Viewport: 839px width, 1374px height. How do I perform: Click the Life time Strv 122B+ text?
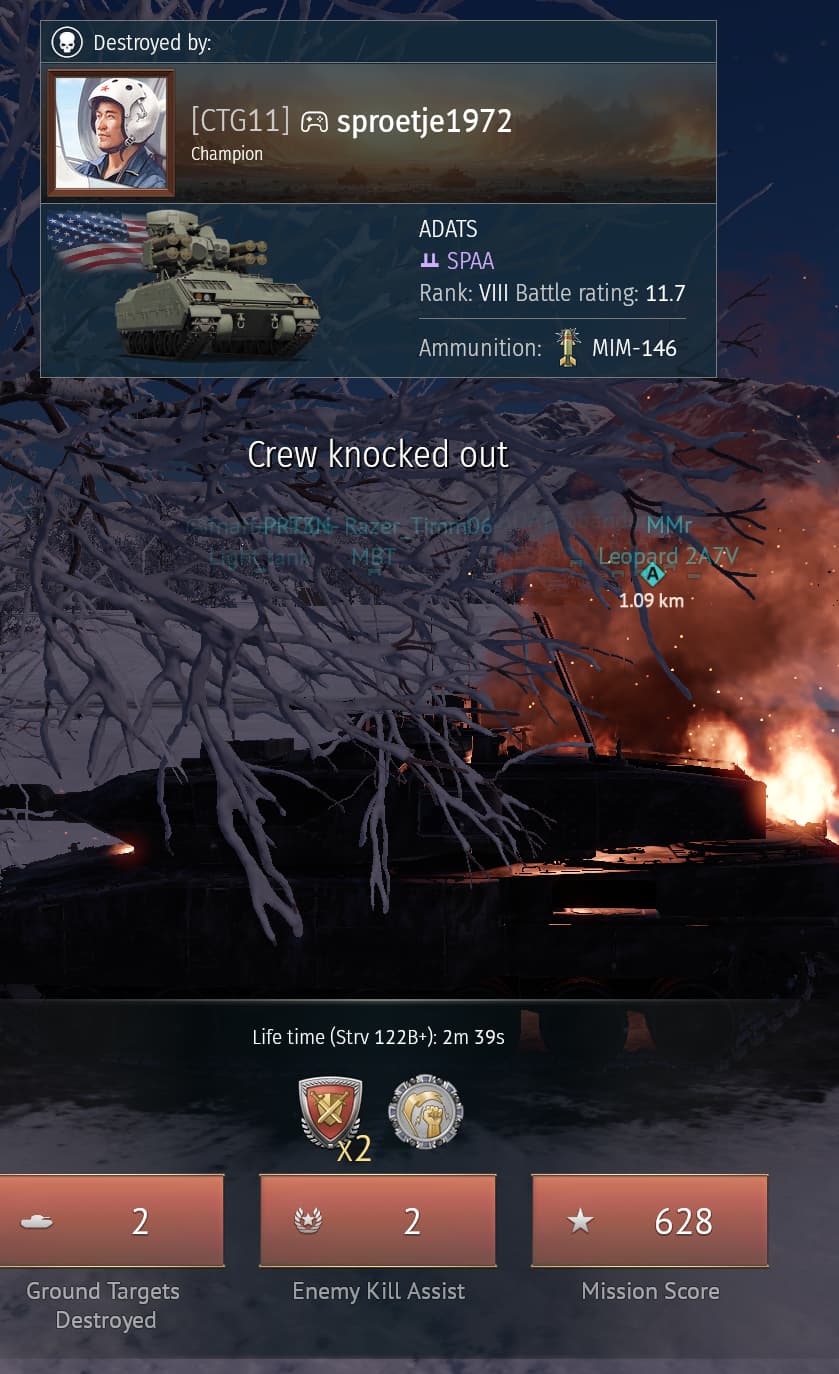378,1037
